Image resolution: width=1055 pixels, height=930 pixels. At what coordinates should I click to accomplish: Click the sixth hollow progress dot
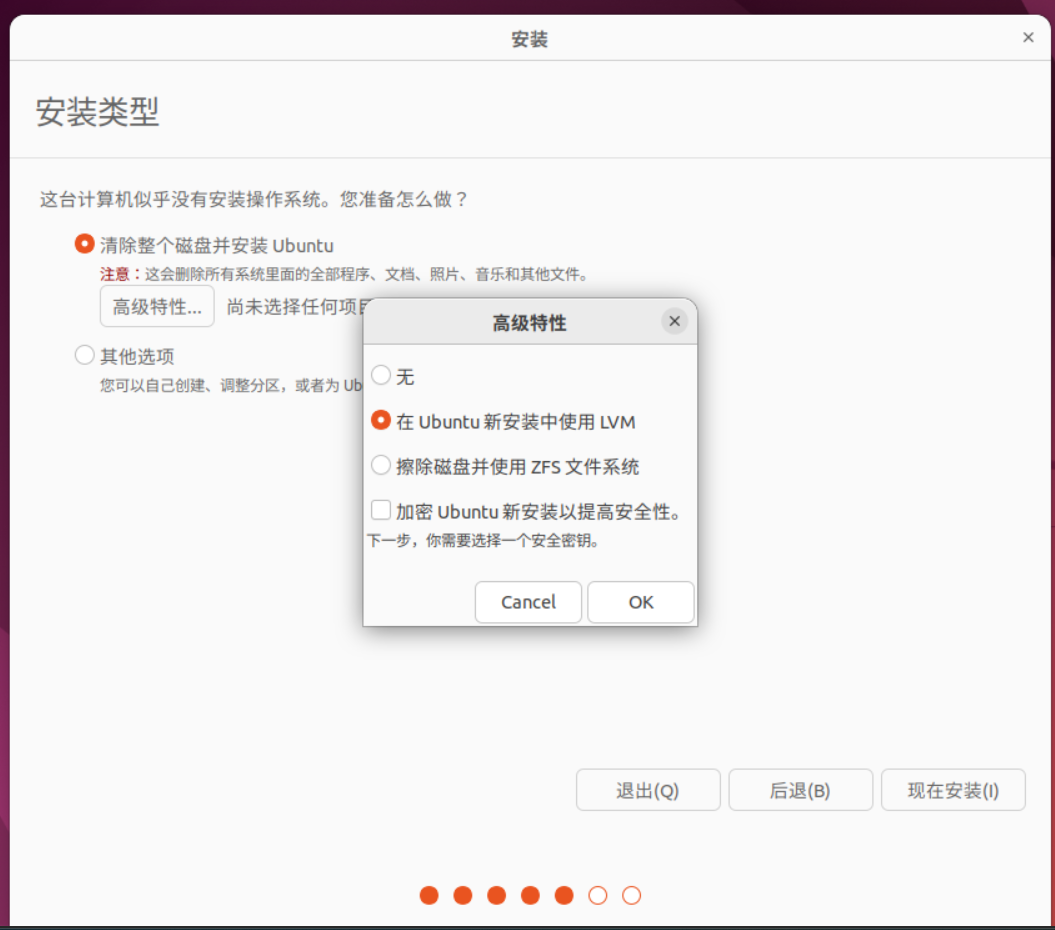pos(597,895)
